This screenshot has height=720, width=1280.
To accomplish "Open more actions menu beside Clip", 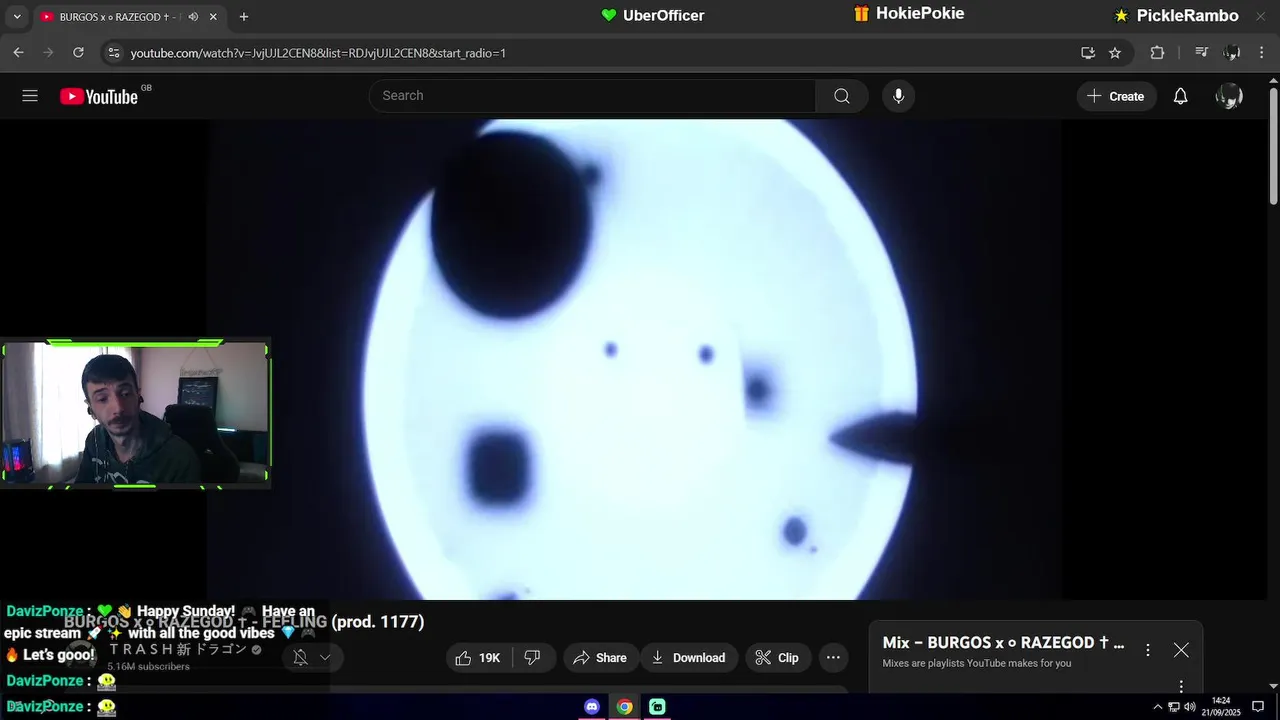I will tap(833, 657).
